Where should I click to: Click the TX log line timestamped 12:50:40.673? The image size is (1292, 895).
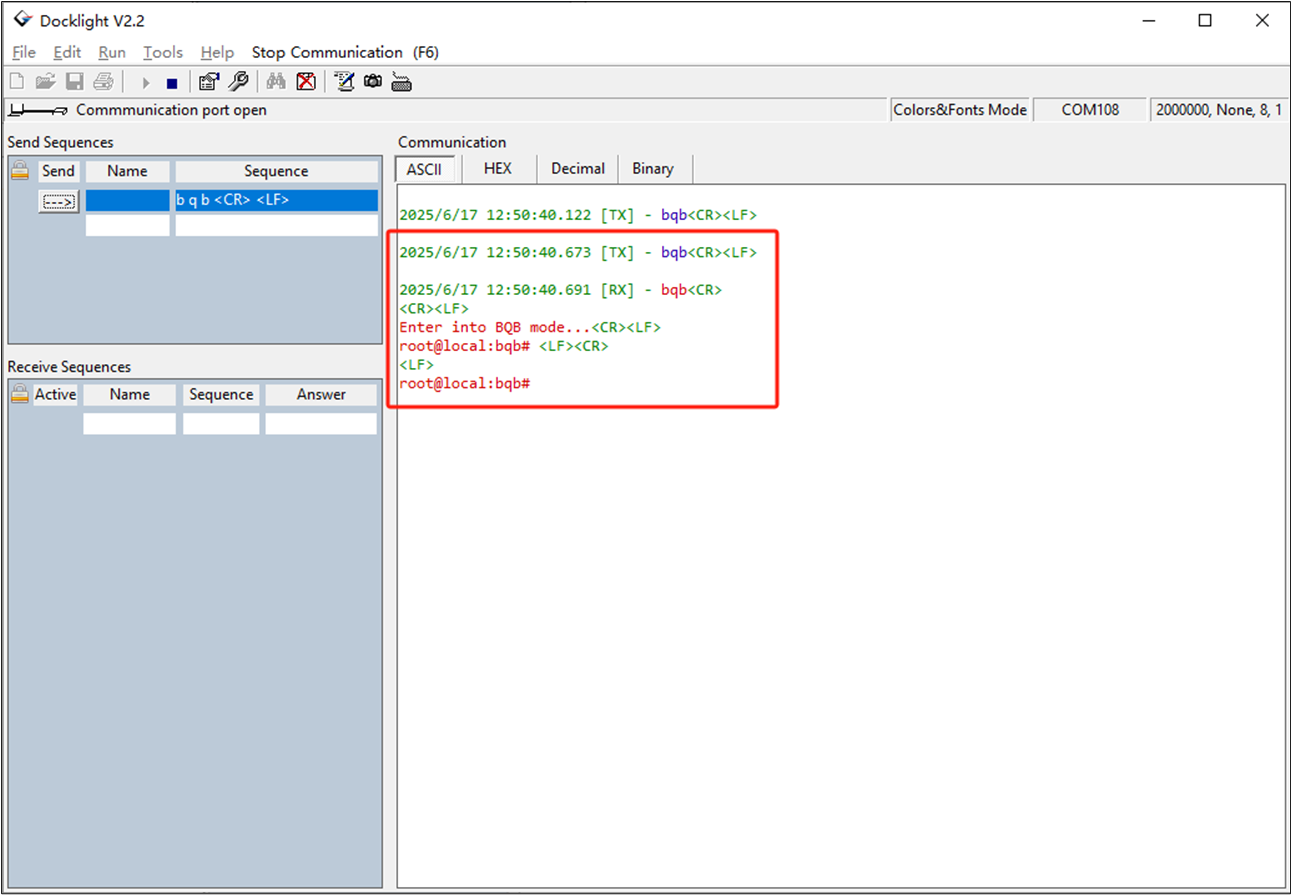click(x=578, y=252)
